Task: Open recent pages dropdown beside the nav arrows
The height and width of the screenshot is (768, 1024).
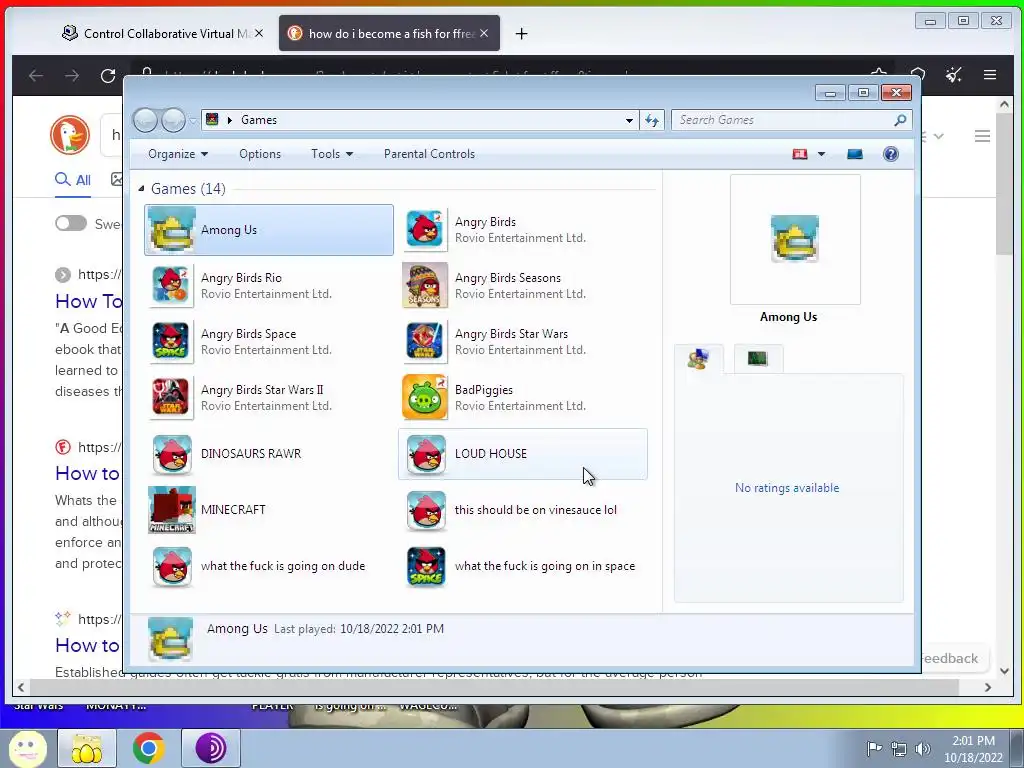Action: click(193, 121)
